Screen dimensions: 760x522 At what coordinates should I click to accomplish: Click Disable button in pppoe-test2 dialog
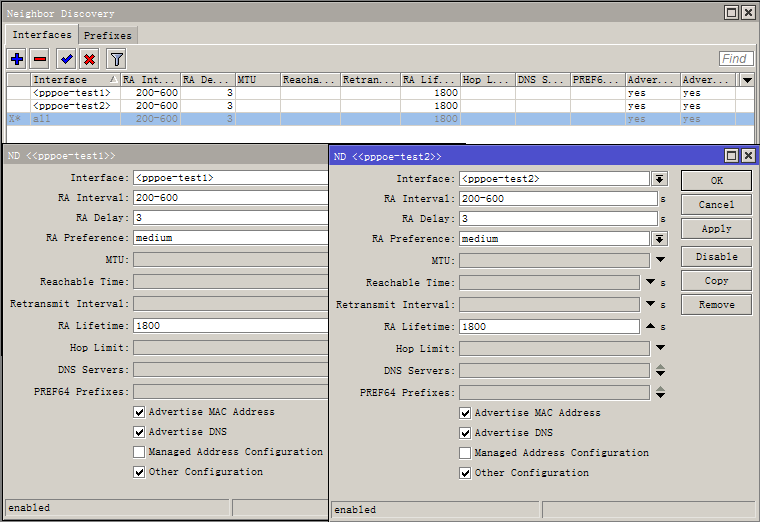tap(716, 256)
